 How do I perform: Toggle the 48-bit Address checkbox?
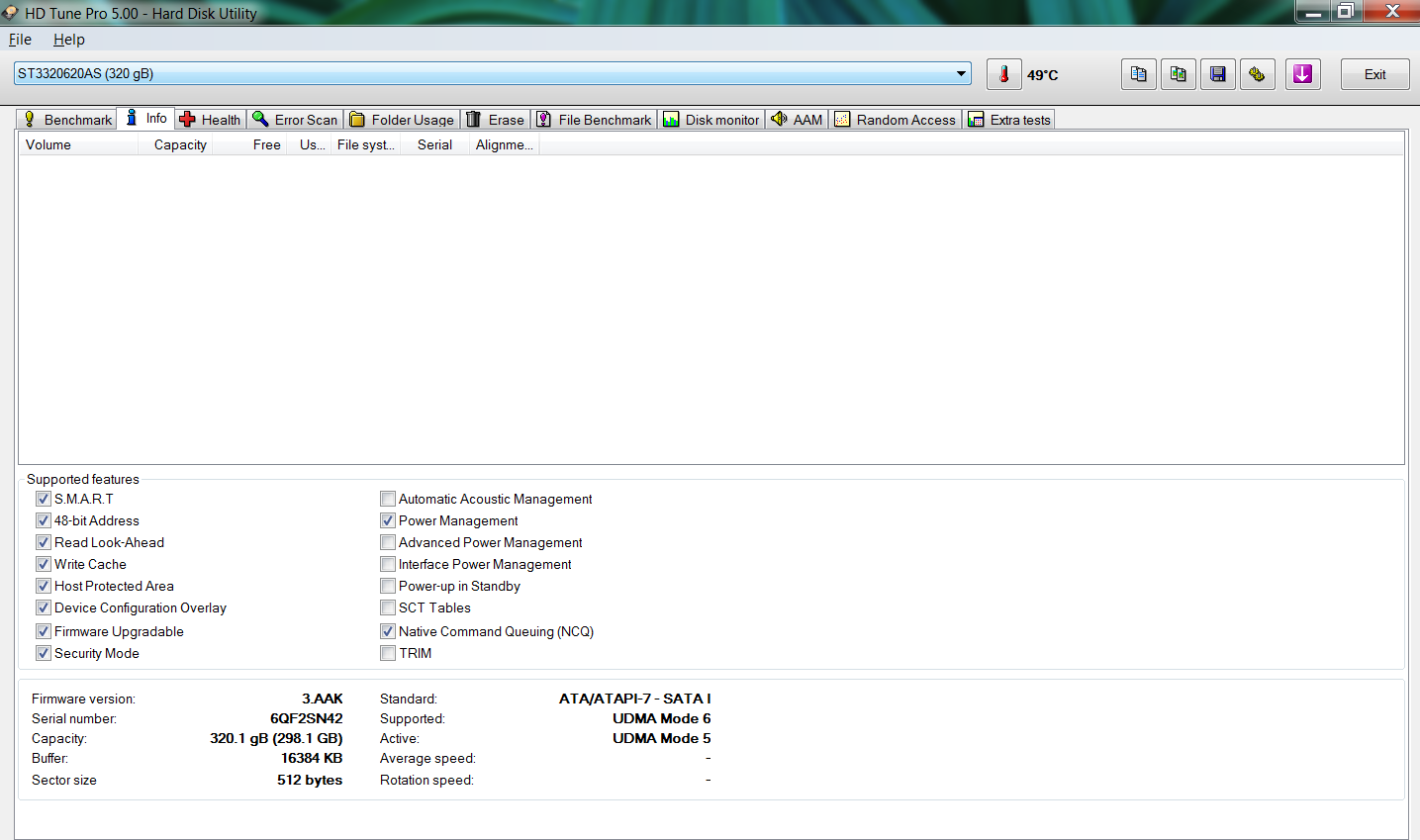(44, 520)
